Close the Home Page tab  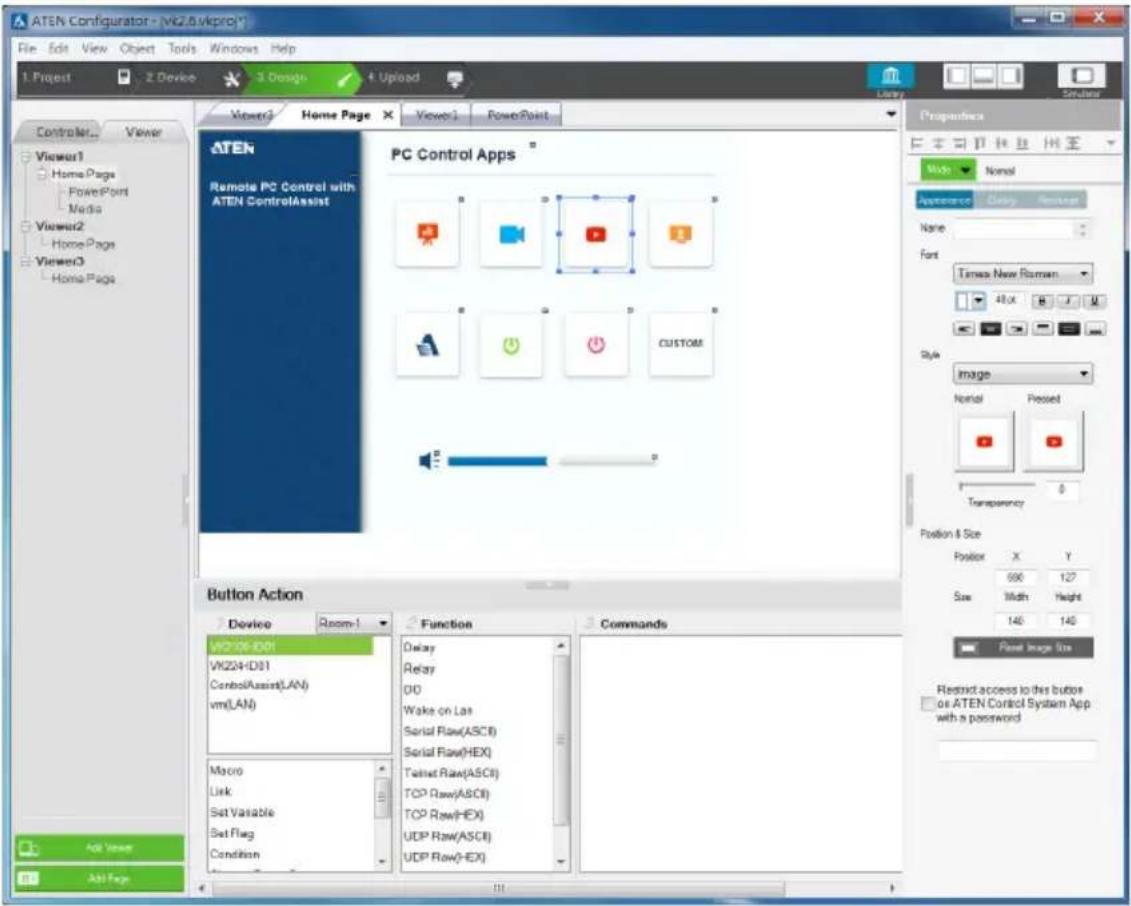(x=387, y=115)
